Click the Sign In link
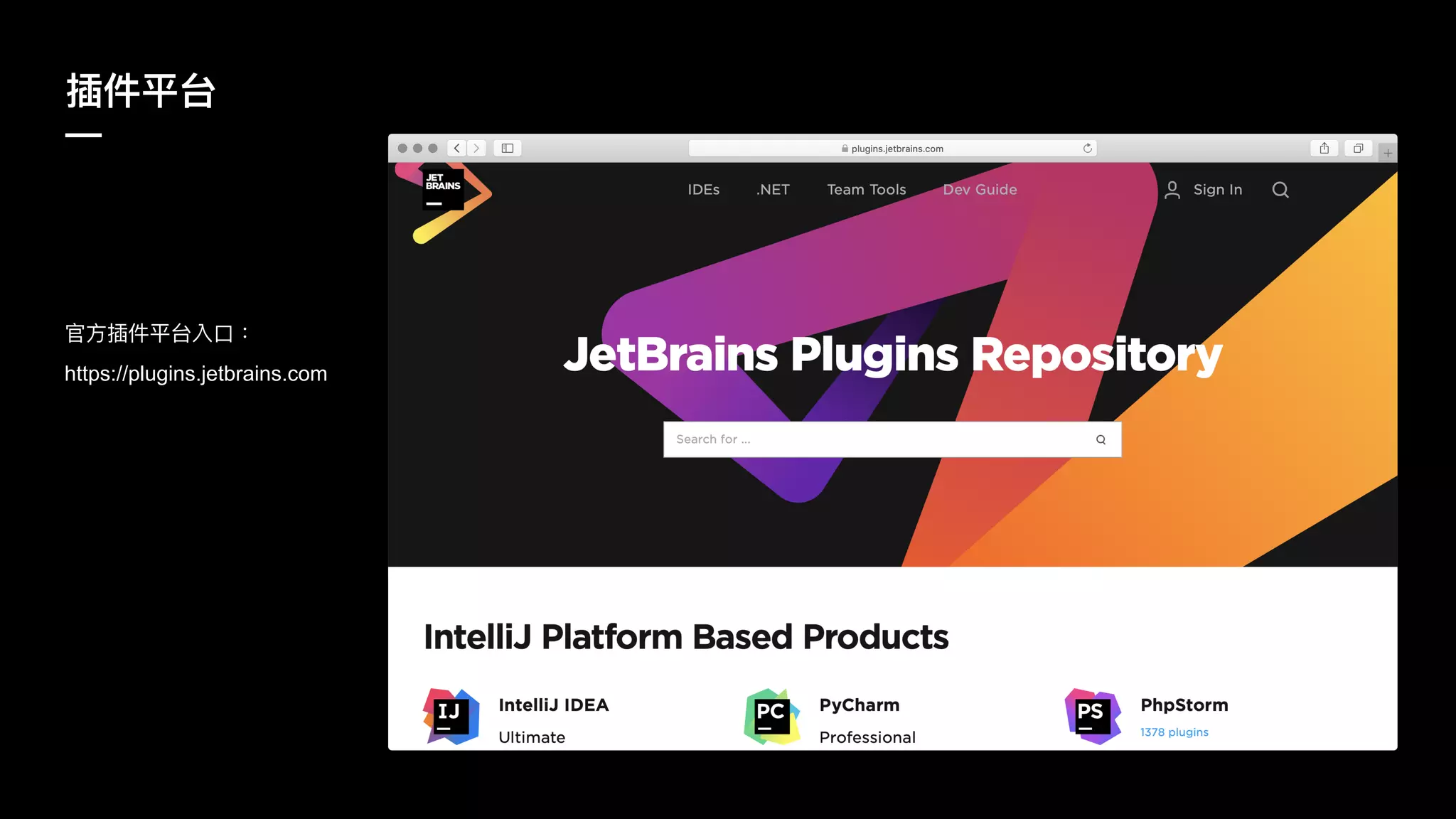 point(1218,190)
